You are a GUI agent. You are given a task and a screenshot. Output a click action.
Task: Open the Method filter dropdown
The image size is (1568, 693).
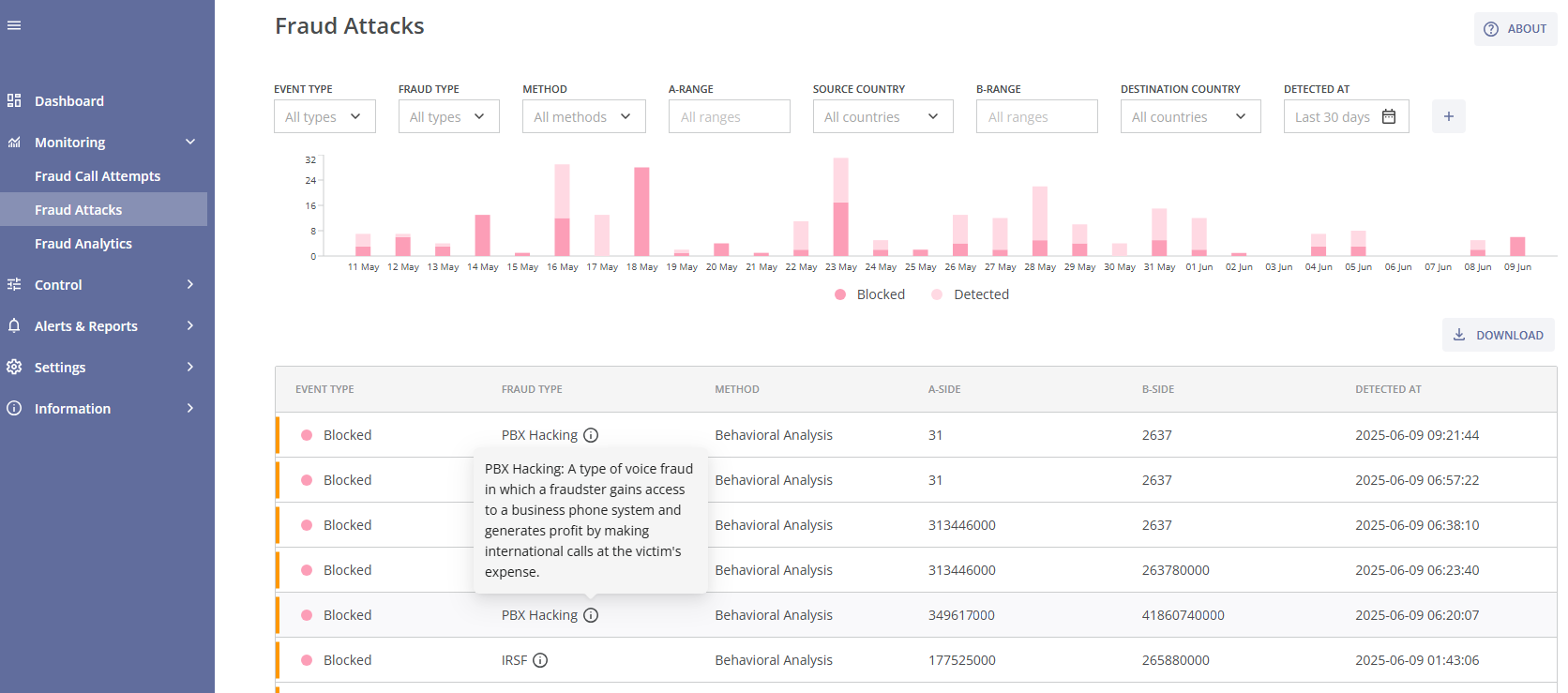583,116
